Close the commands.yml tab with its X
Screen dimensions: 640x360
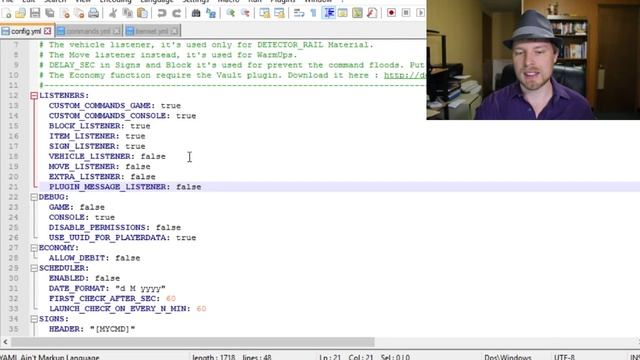pos(116,31)
